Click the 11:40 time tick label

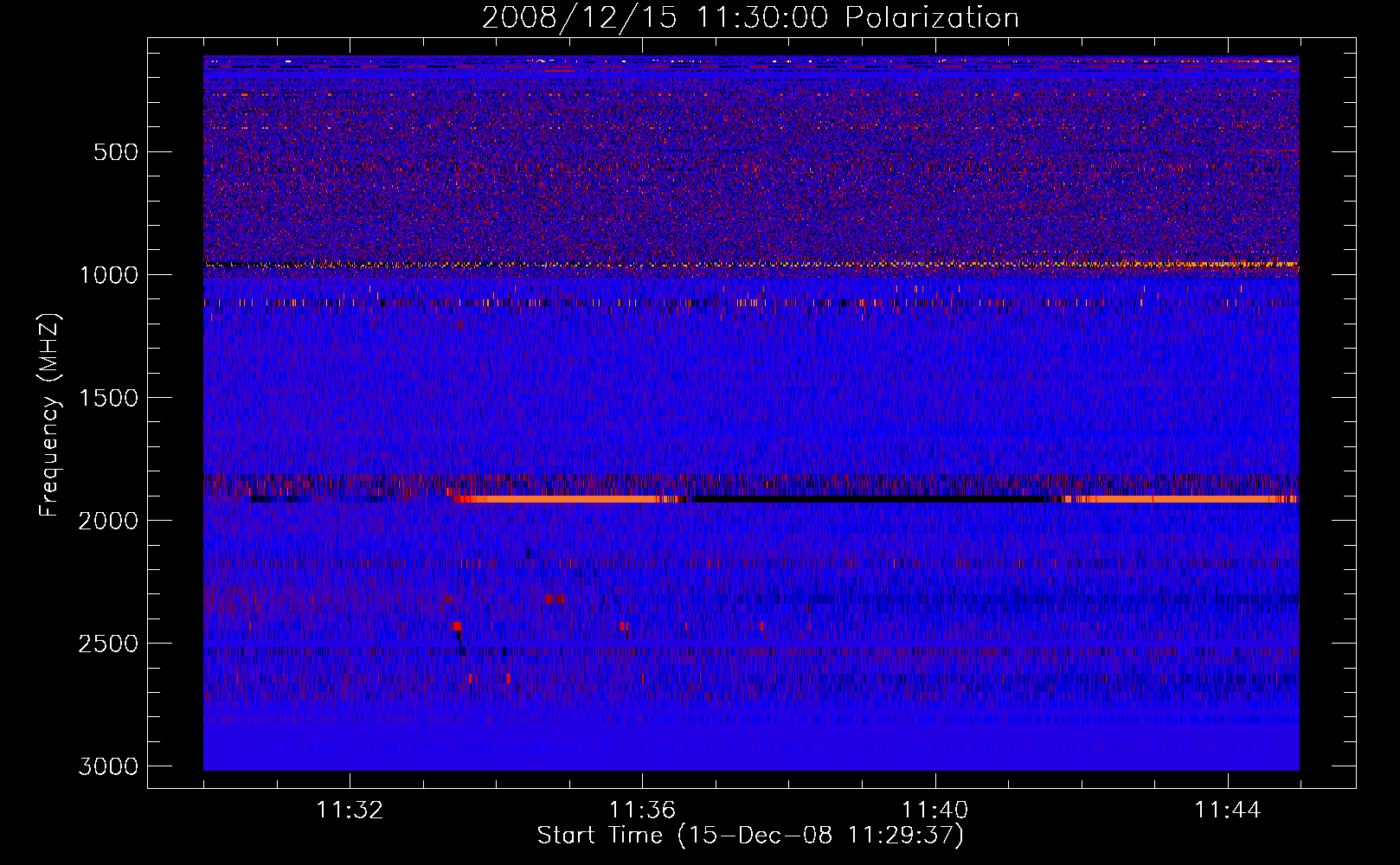tap(935, 811)
